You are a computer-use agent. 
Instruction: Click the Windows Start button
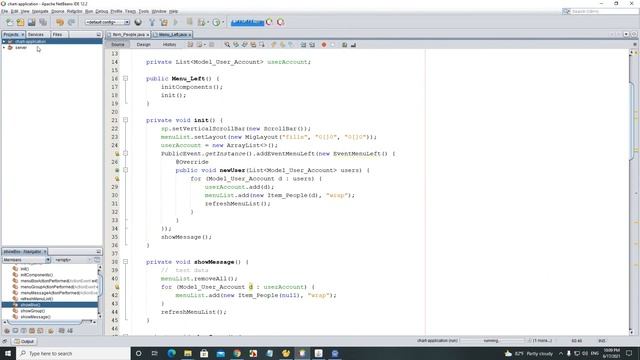[8, 353]
